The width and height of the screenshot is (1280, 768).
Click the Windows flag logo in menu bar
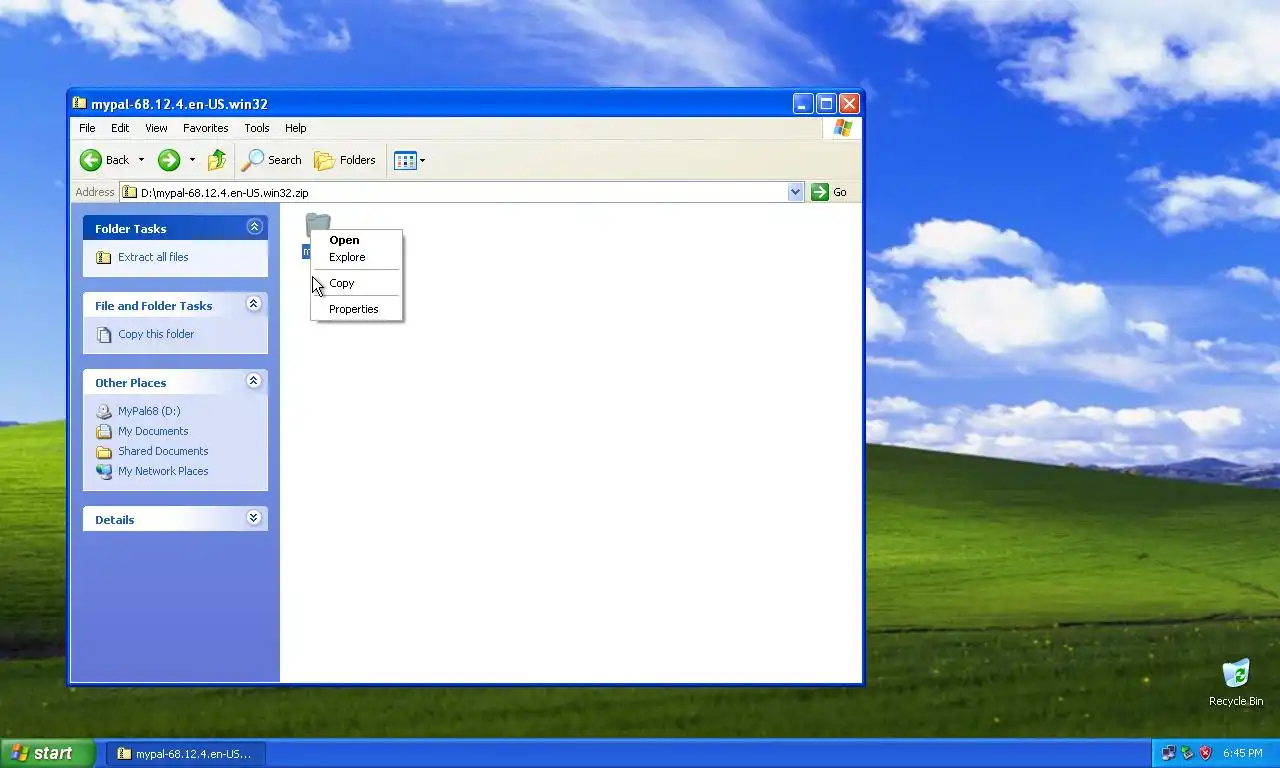coord(843,128)
